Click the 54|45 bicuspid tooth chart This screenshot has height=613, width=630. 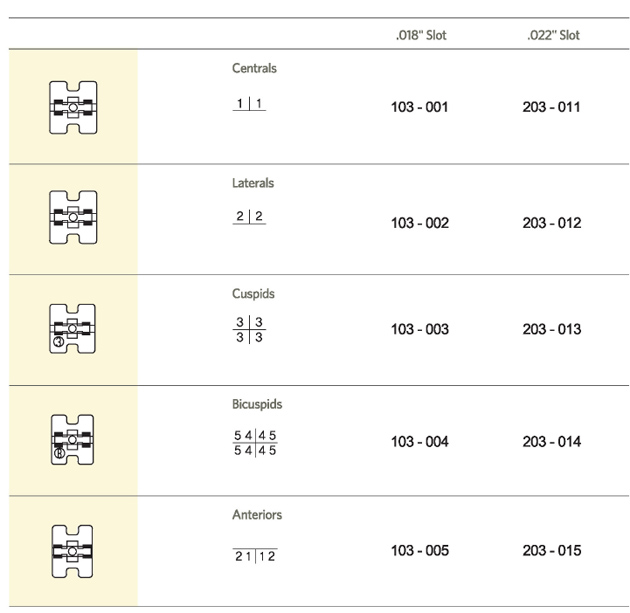(255, 443)
